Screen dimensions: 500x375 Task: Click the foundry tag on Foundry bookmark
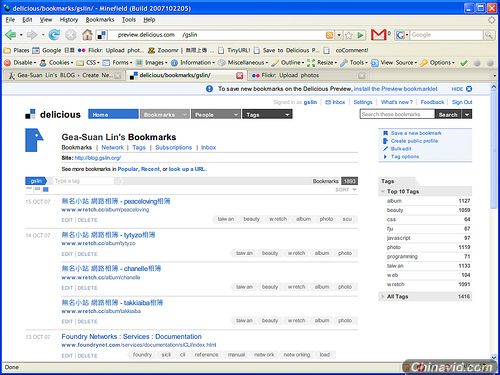tap(142, 355)
